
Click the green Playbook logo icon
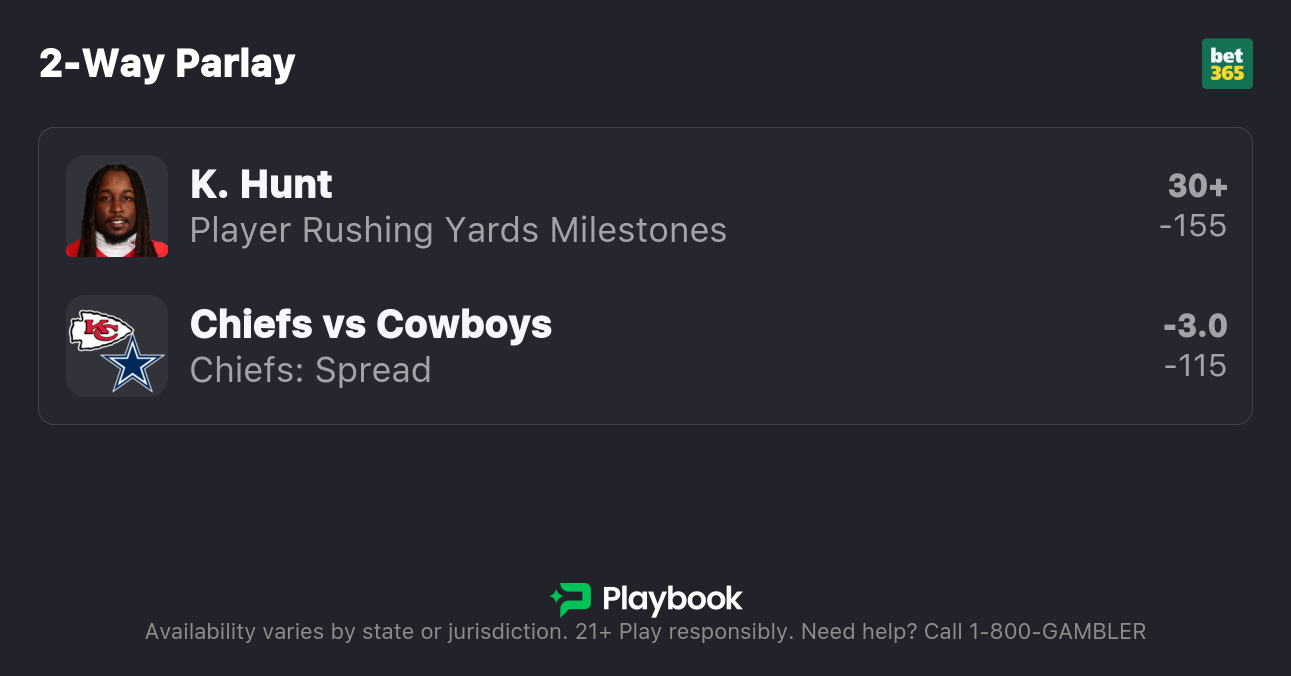[571, 599]
